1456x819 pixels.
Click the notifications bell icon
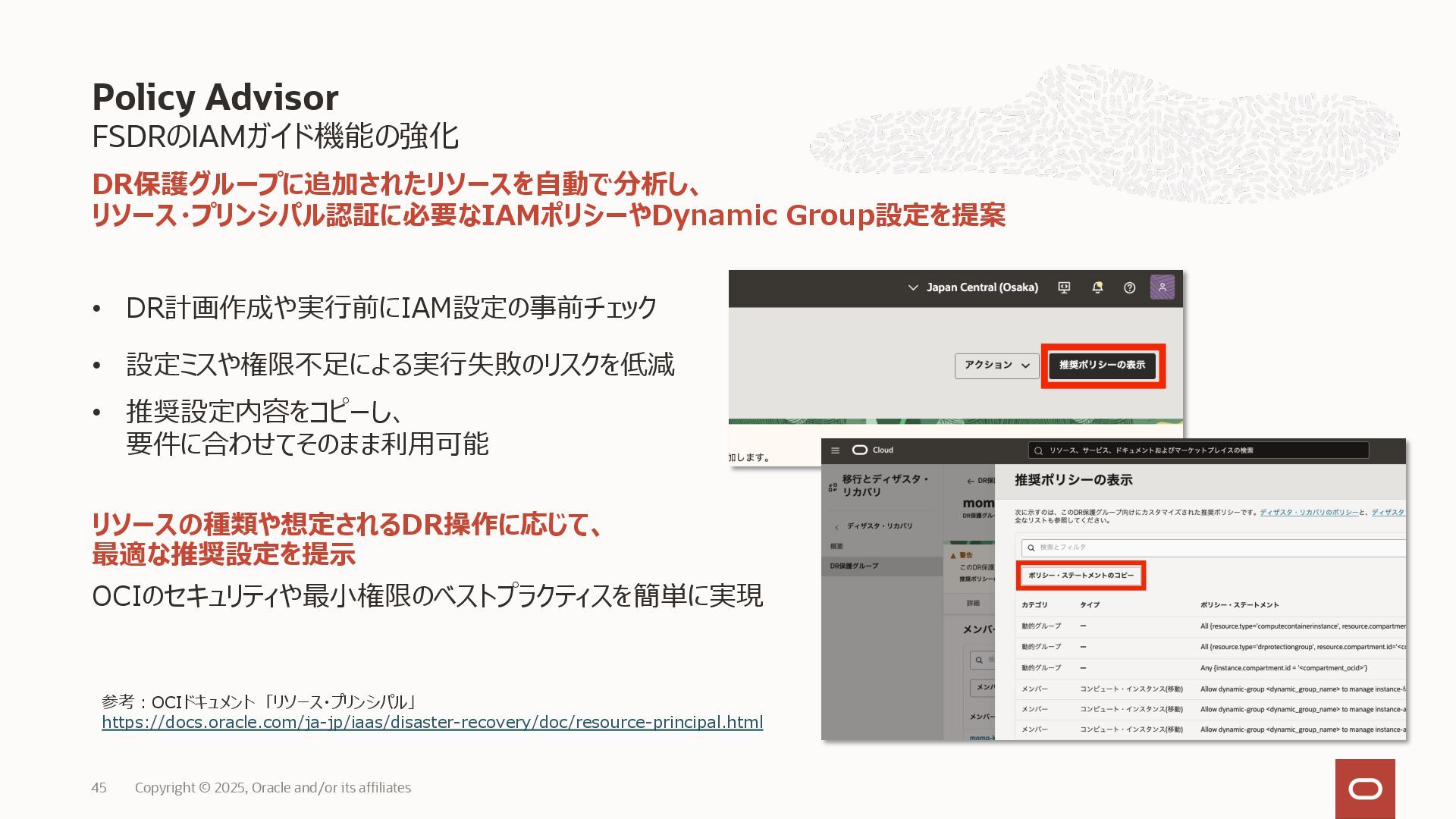(x=1097, y=287)
